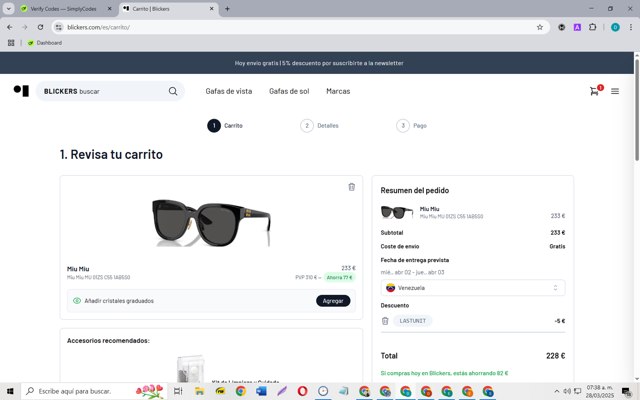
Task: Open the volume control in the tray
Action: [567, 391]
